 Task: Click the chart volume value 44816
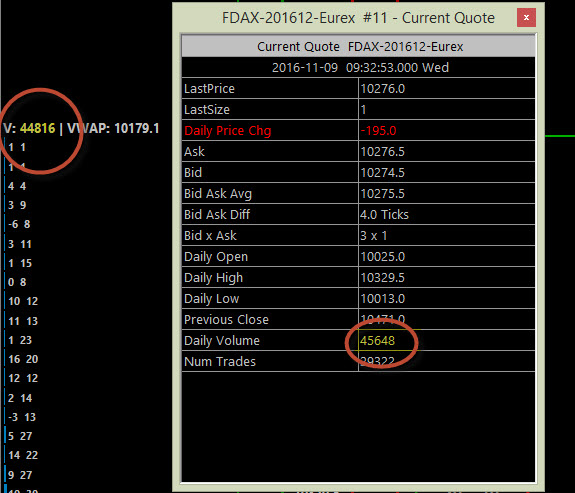coord(37,128)
